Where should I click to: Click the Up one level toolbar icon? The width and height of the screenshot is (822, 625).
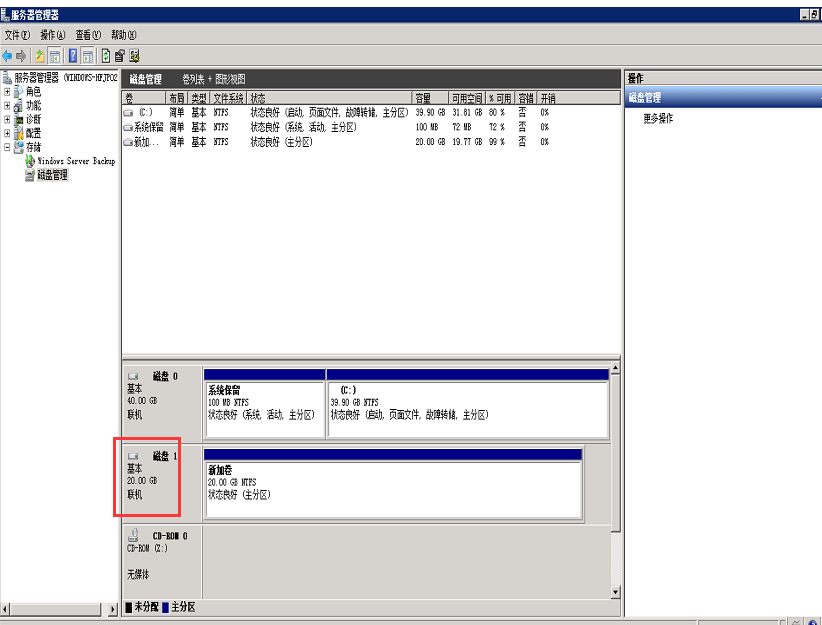click(40, 55)
